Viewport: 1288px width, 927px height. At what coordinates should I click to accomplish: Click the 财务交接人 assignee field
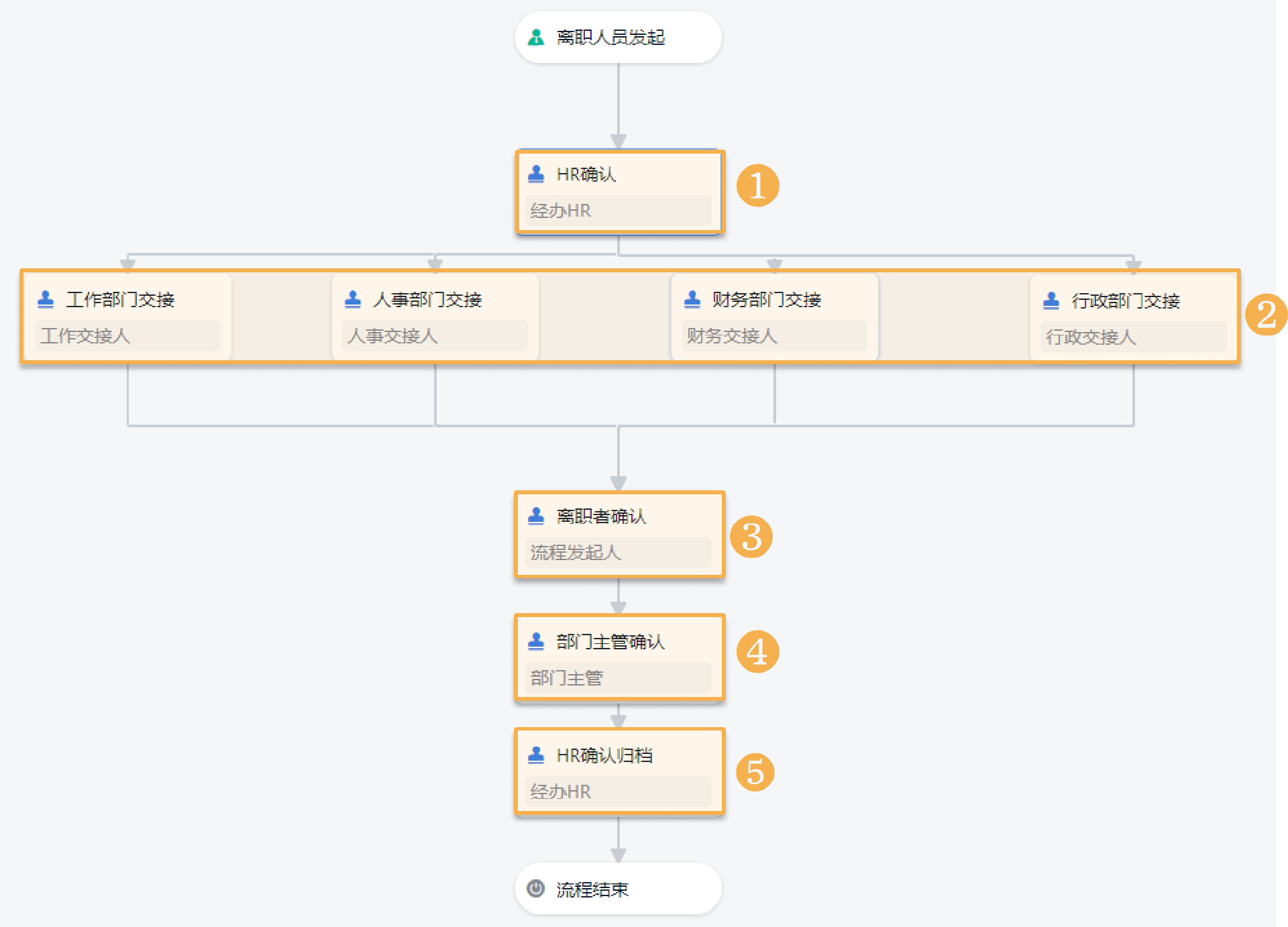click(x=774, y=335)
